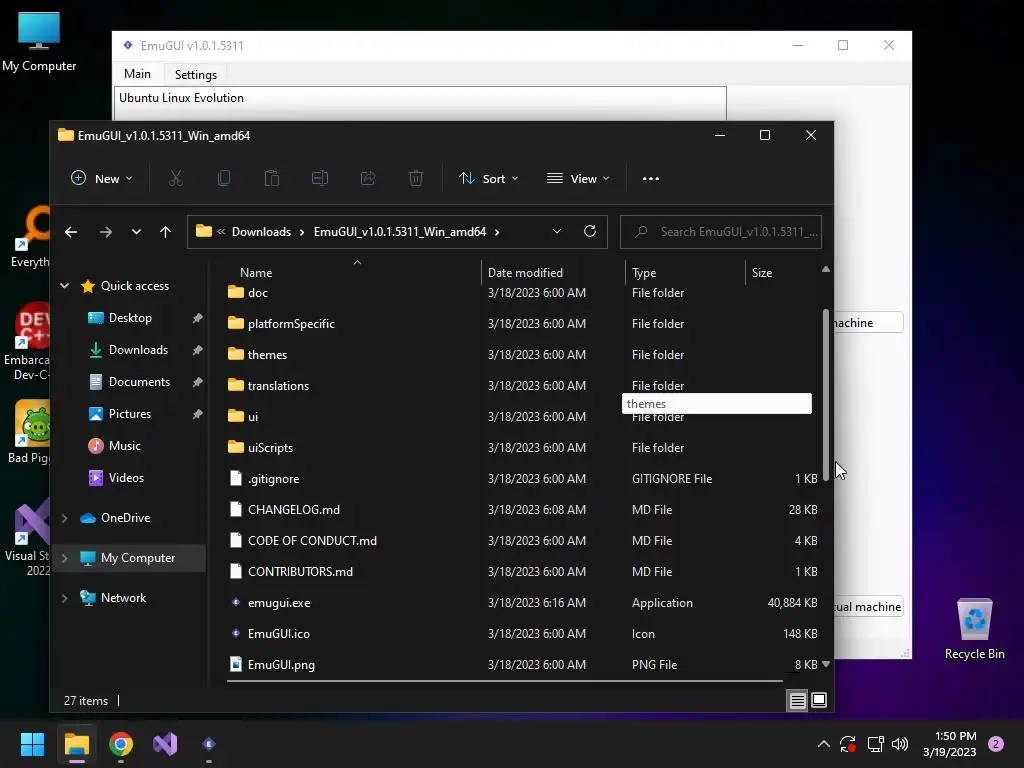The height and width of the screenshot is (768, 1024).
Task: Open Windows Start menu
Action: click(32, 744)
